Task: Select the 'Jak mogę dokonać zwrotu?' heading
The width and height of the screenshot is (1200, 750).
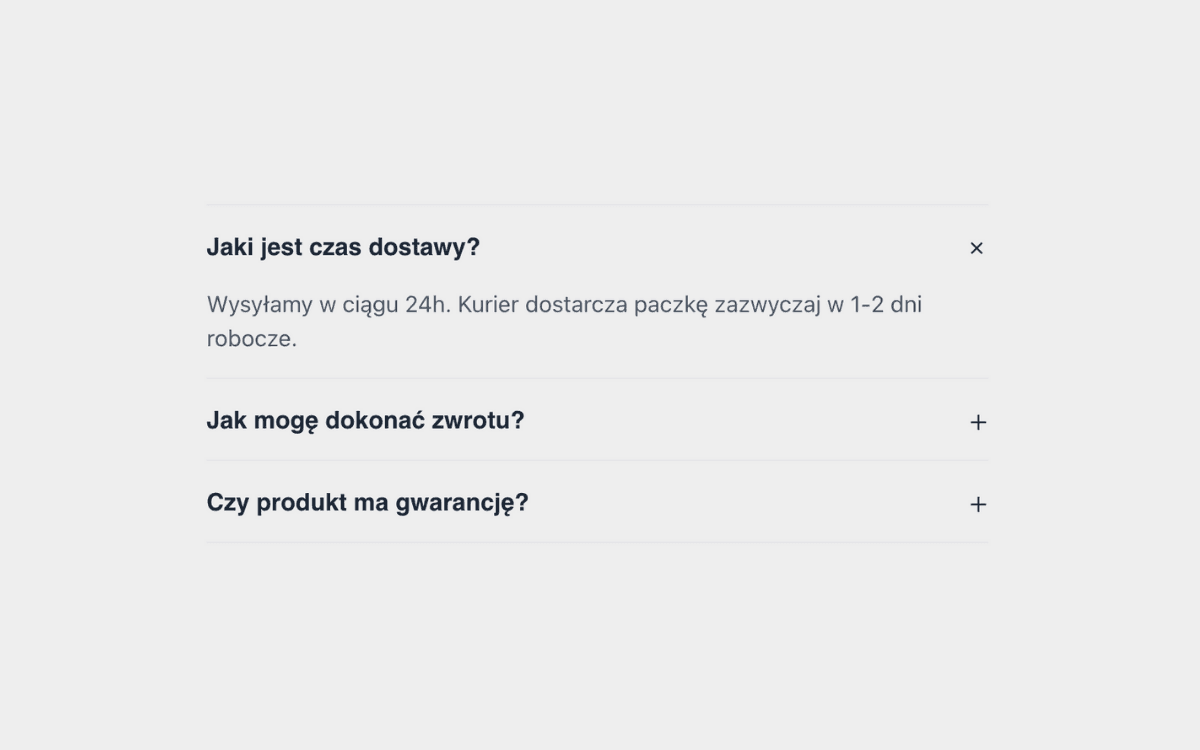Action: tap(365, 421)
